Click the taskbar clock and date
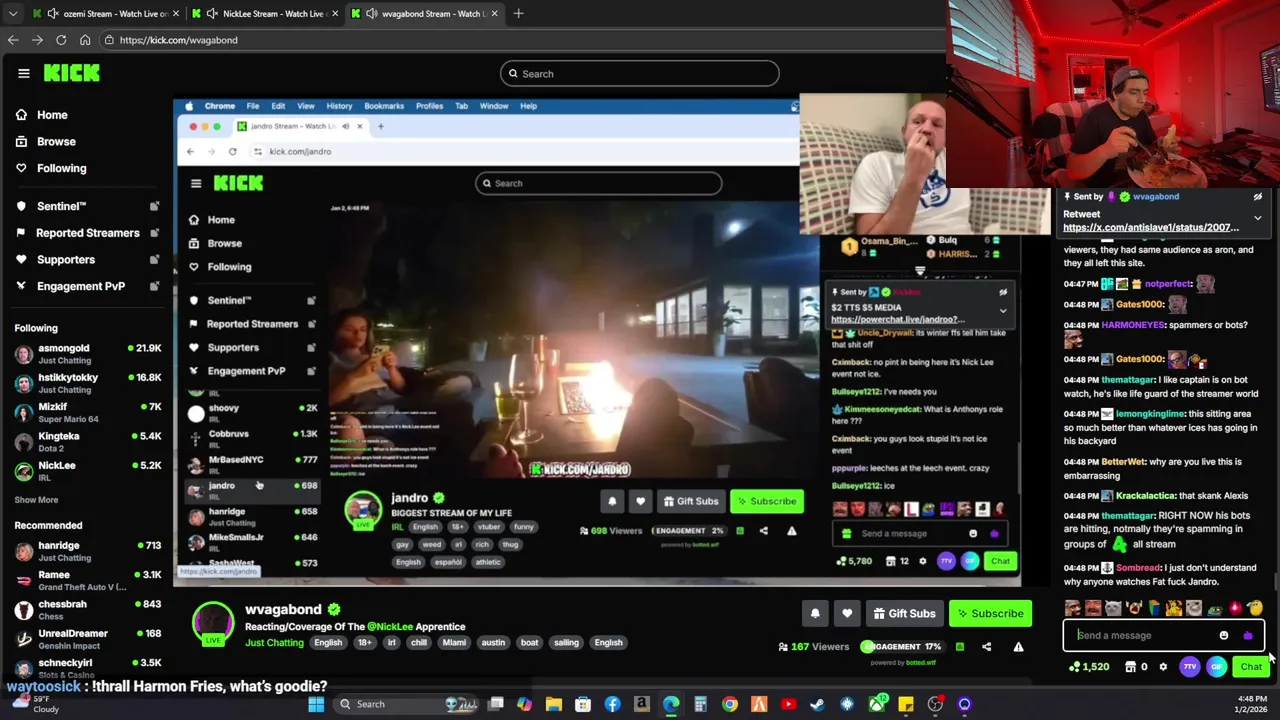Viewport: 1280px width, 720px height. (1252, 704)
